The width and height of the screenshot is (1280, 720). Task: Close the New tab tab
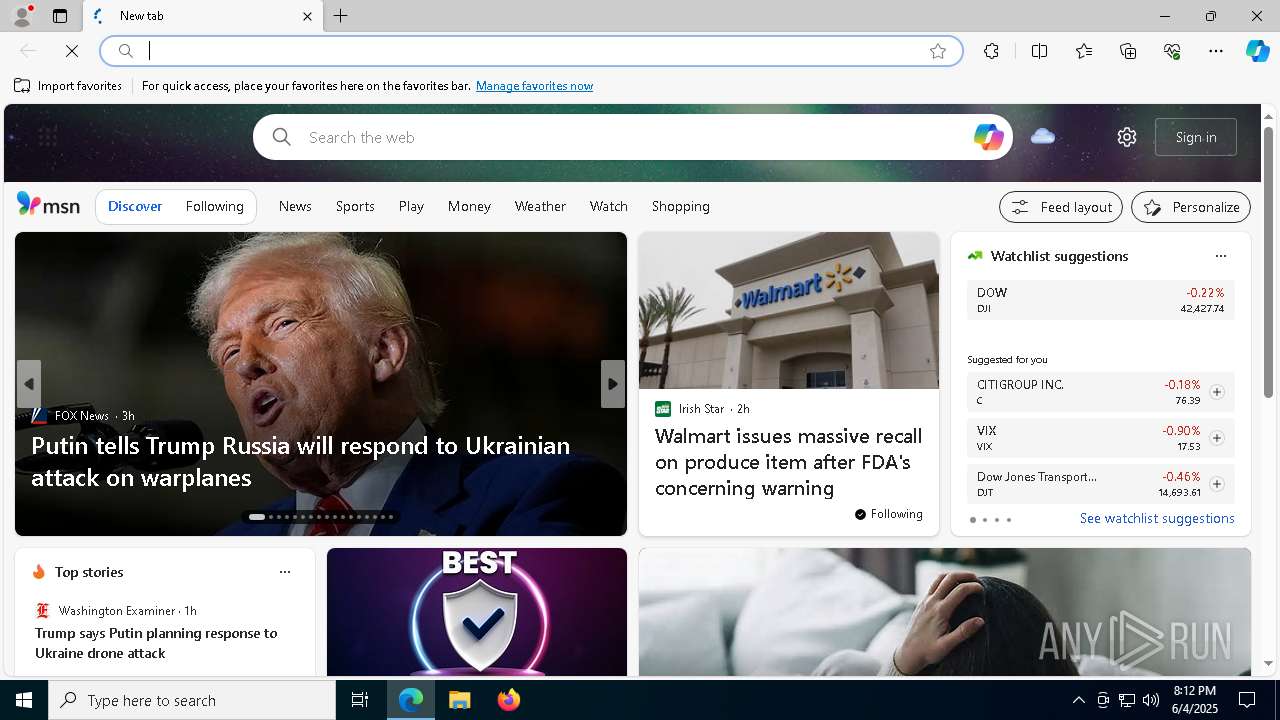click(x=307, y=16)
